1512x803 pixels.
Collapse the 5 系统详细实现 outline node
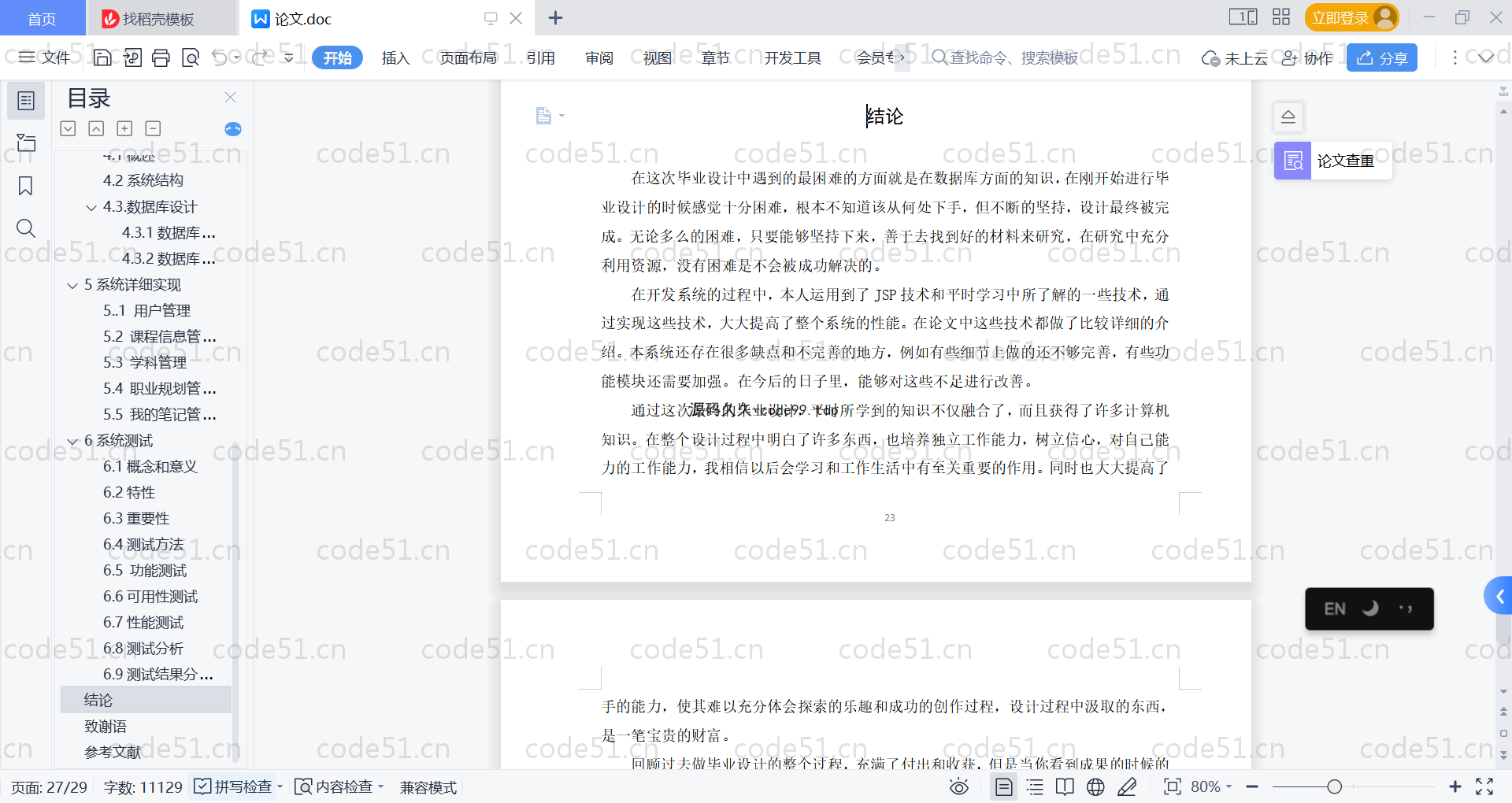tap(72, 286)
